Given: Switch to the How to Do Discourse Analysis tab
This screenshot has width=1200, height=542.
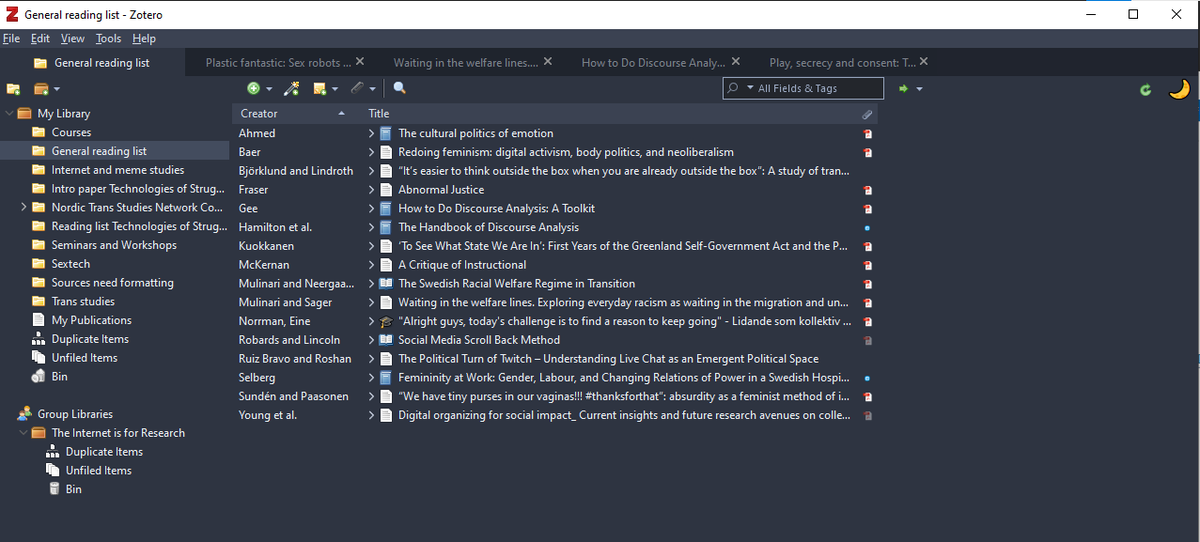Looking at the screenshot, I should tap(653, 62).
